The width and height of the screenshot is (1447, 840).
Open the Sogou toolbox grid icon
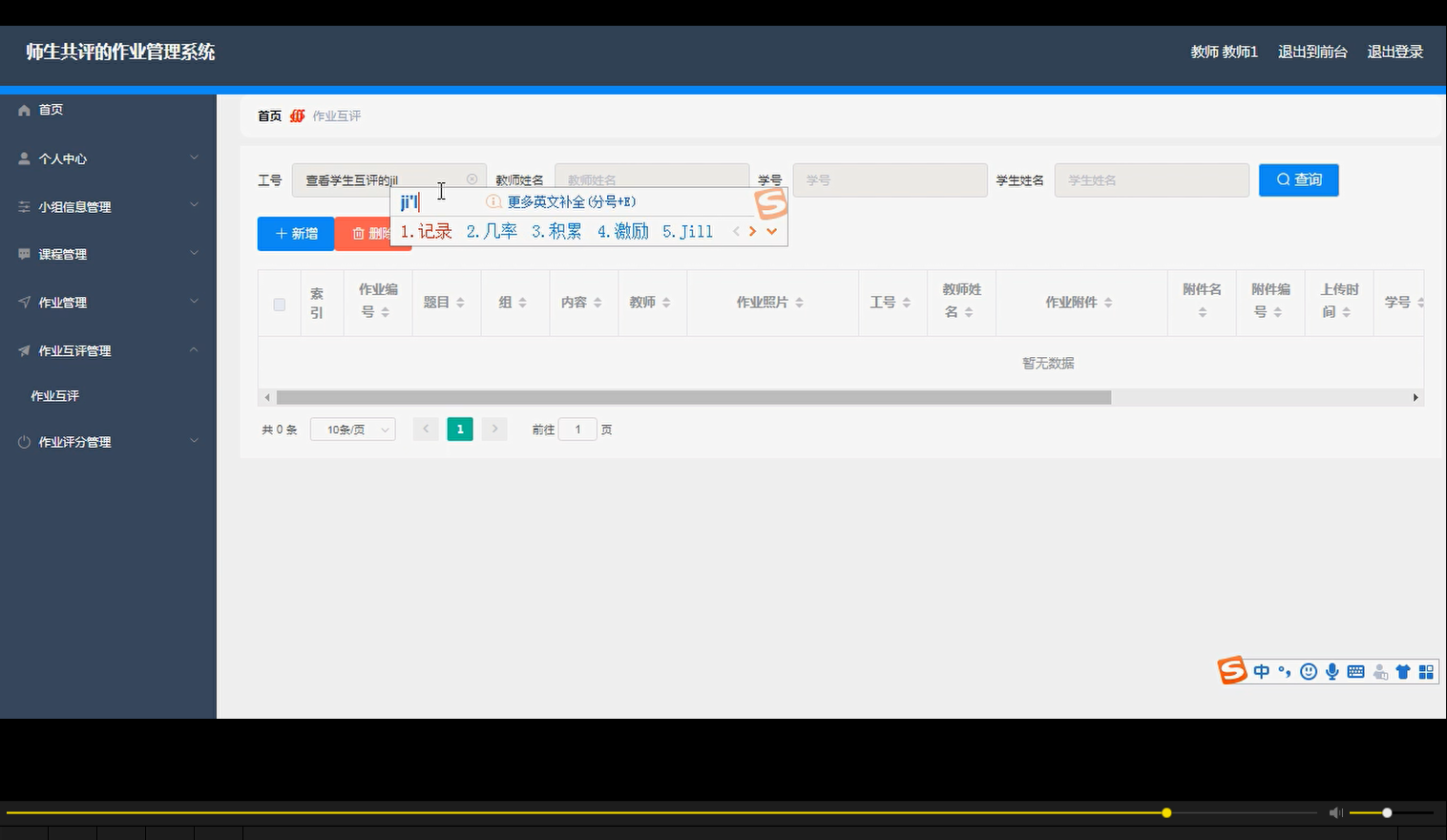[x=1427, y=671]
